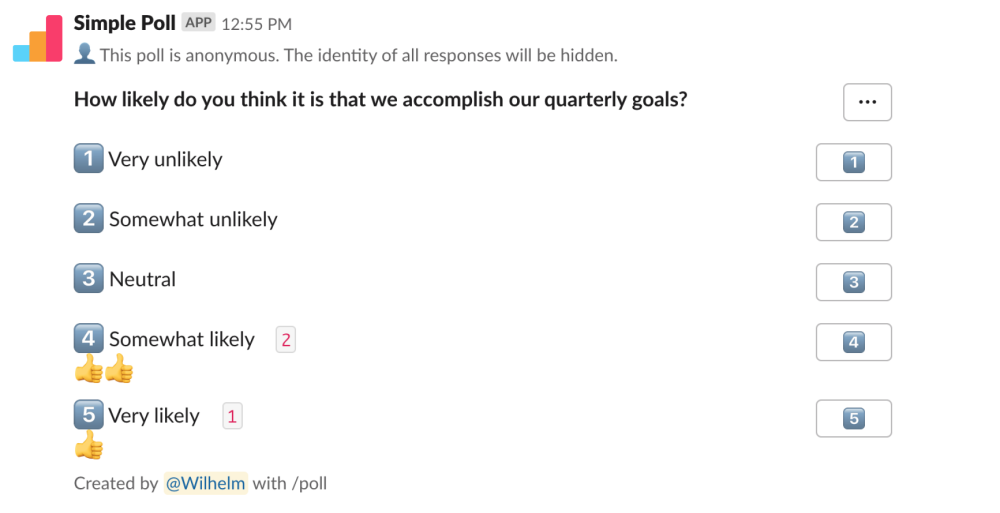Image resolution: width=1000 pixels, height=513 pixels.
Task: Click the anonymous silhouette icon
Action: [x=85, y=55]
